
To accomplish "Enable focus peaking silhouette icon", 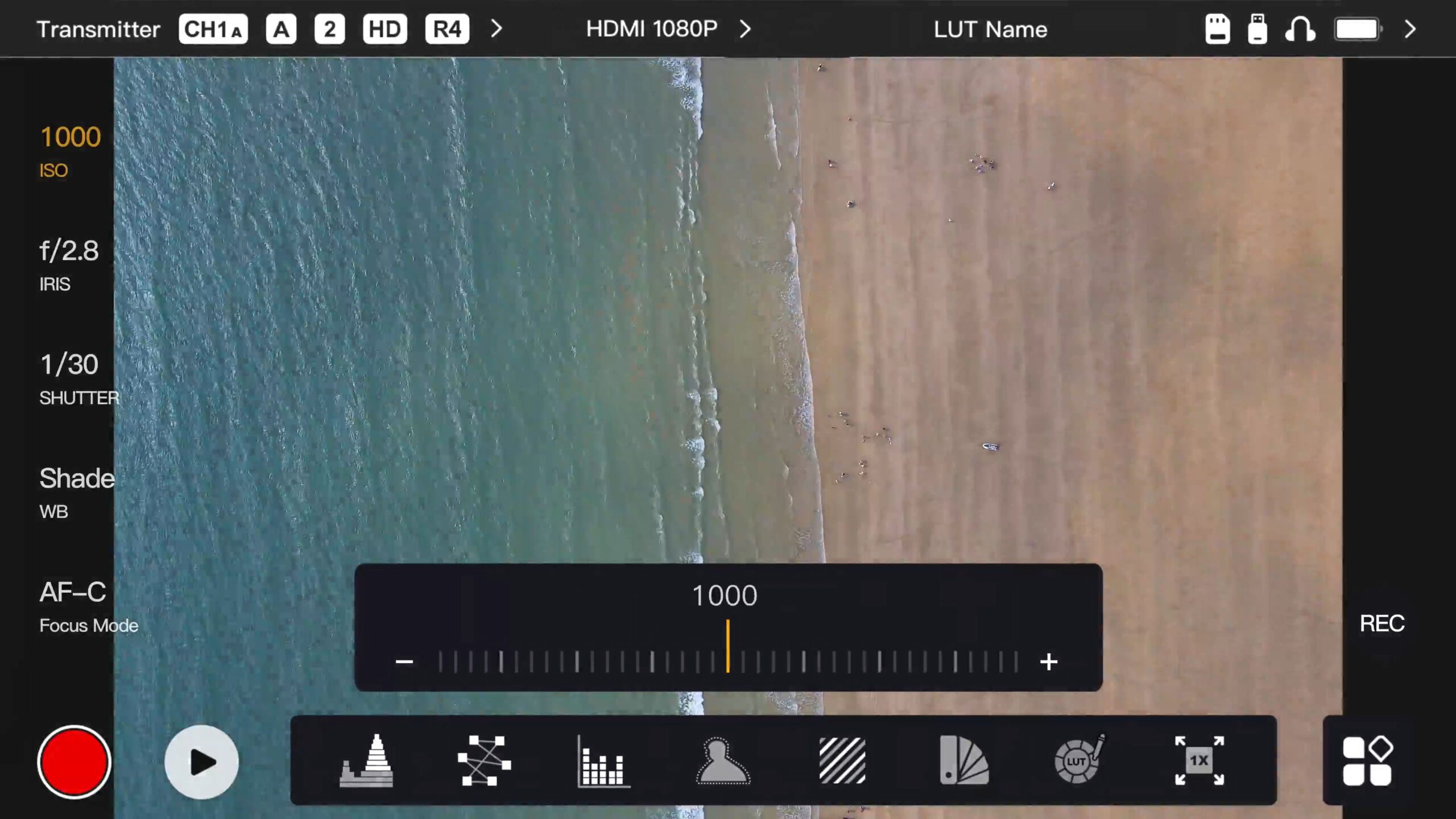I will pos(723,760).
